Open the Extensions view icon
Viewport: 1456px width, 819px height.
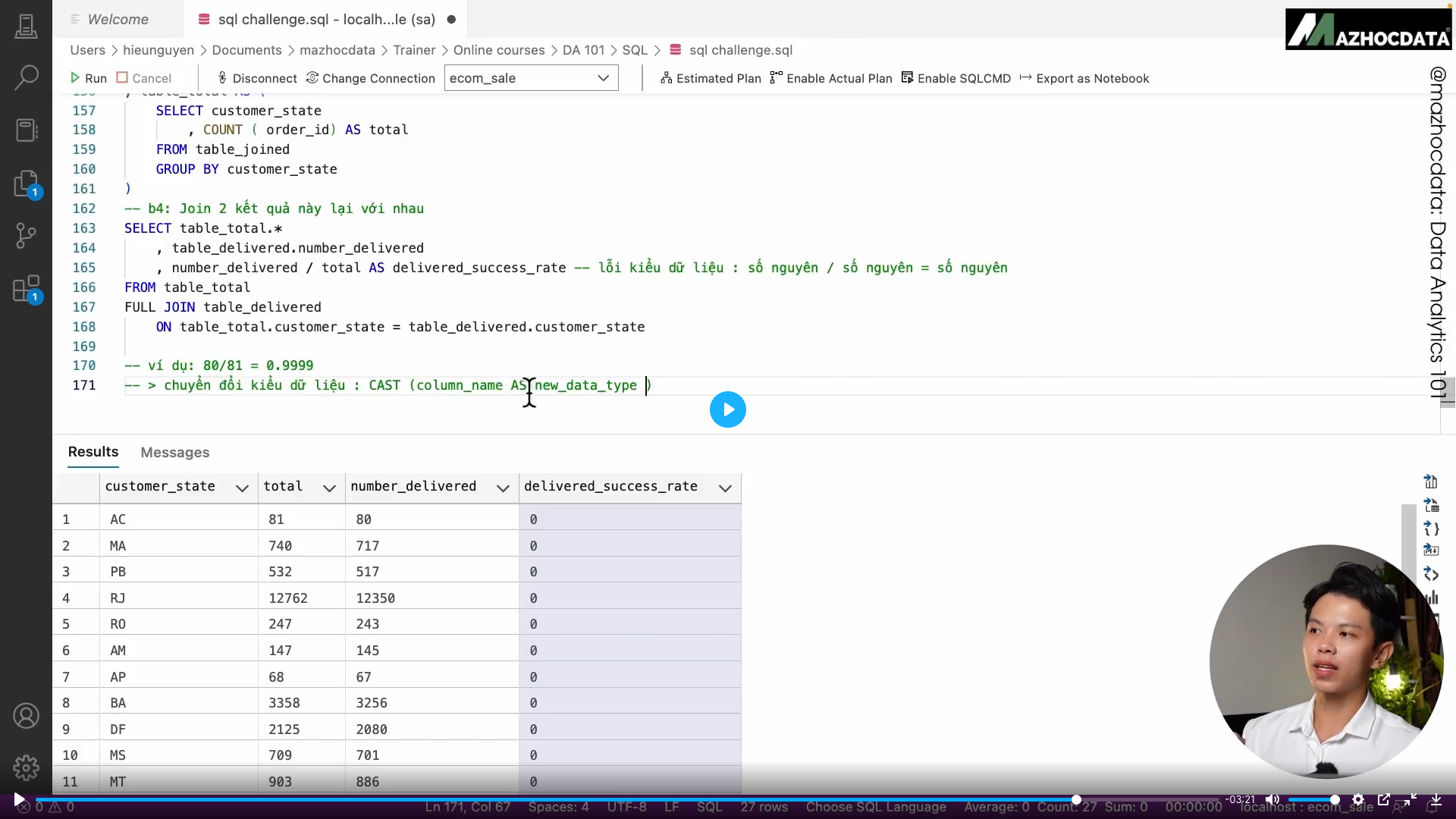click(x=27, y=289)
